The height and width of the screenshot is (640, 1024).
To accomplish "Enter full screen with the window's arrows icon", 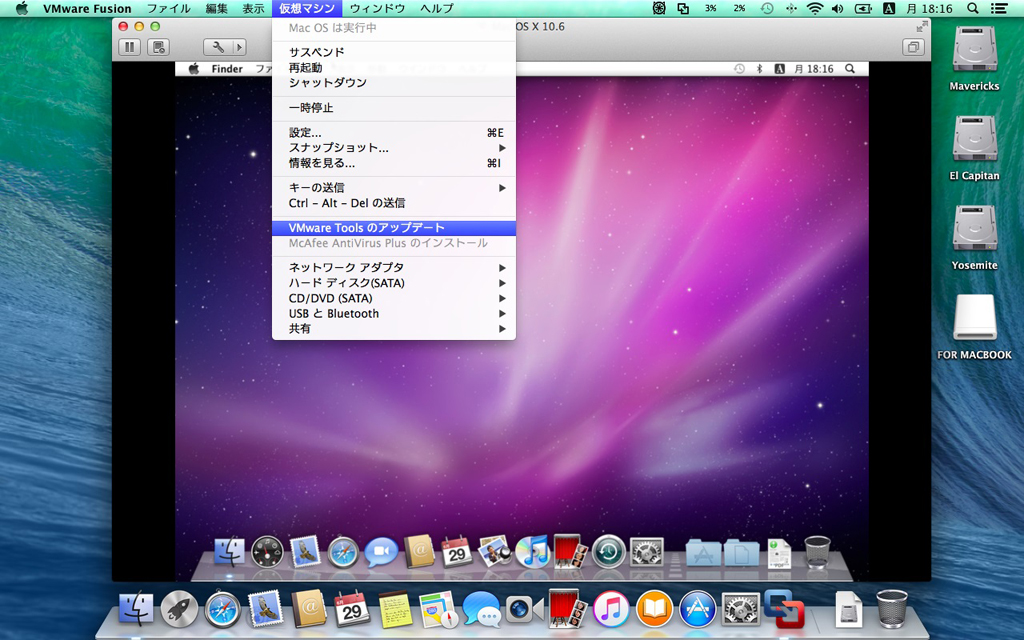I will (921, 26).
